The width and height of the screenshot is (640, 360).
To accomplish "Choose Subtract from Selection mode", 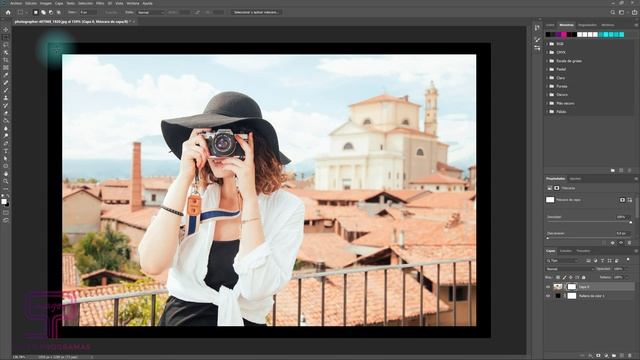I will click(51, 13).
